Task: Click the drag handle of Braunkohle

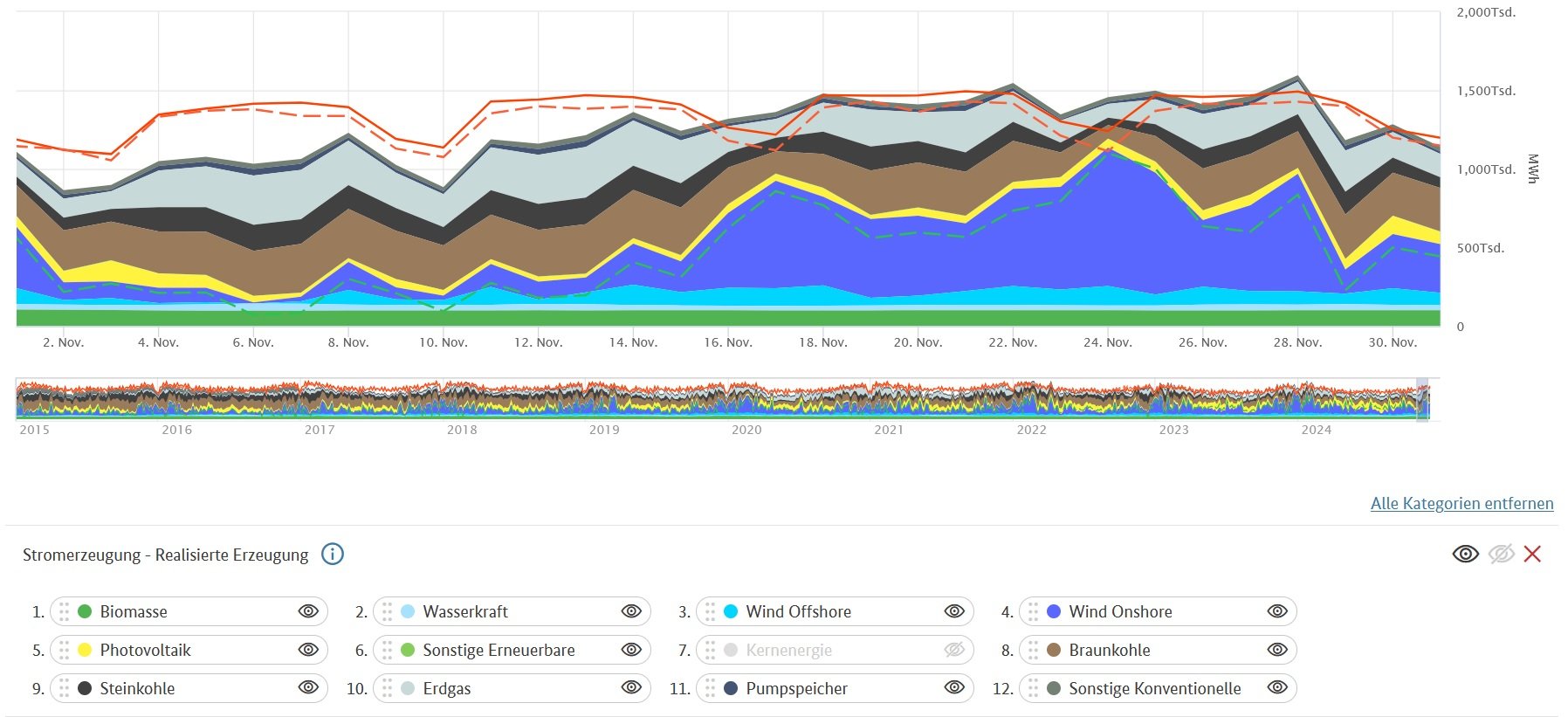Action: click(x=1033, y=650)
